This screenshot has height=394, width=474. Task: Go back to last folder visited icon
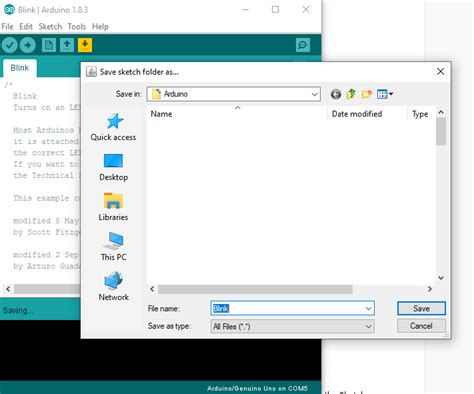336,94
